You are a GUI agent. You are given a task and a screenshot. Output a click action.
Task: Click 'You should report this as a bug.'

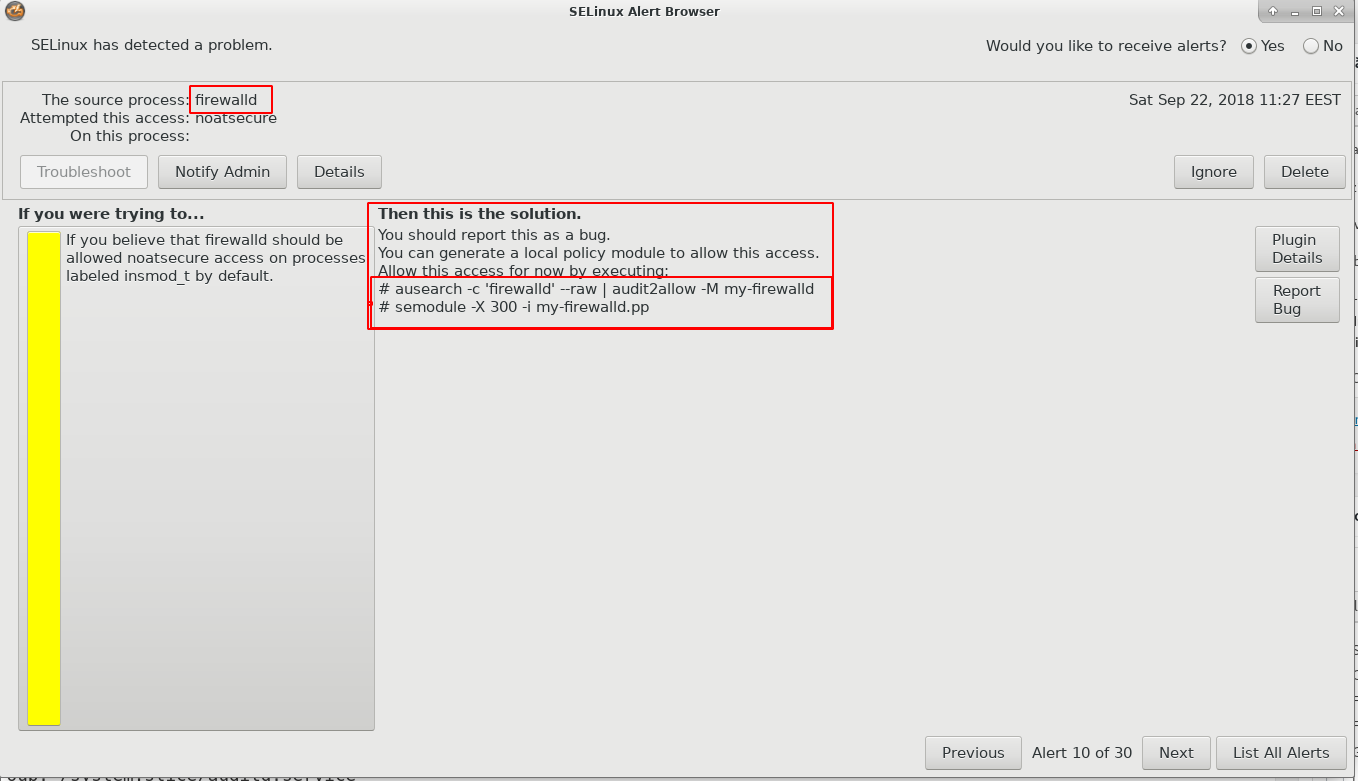[494, 235]
